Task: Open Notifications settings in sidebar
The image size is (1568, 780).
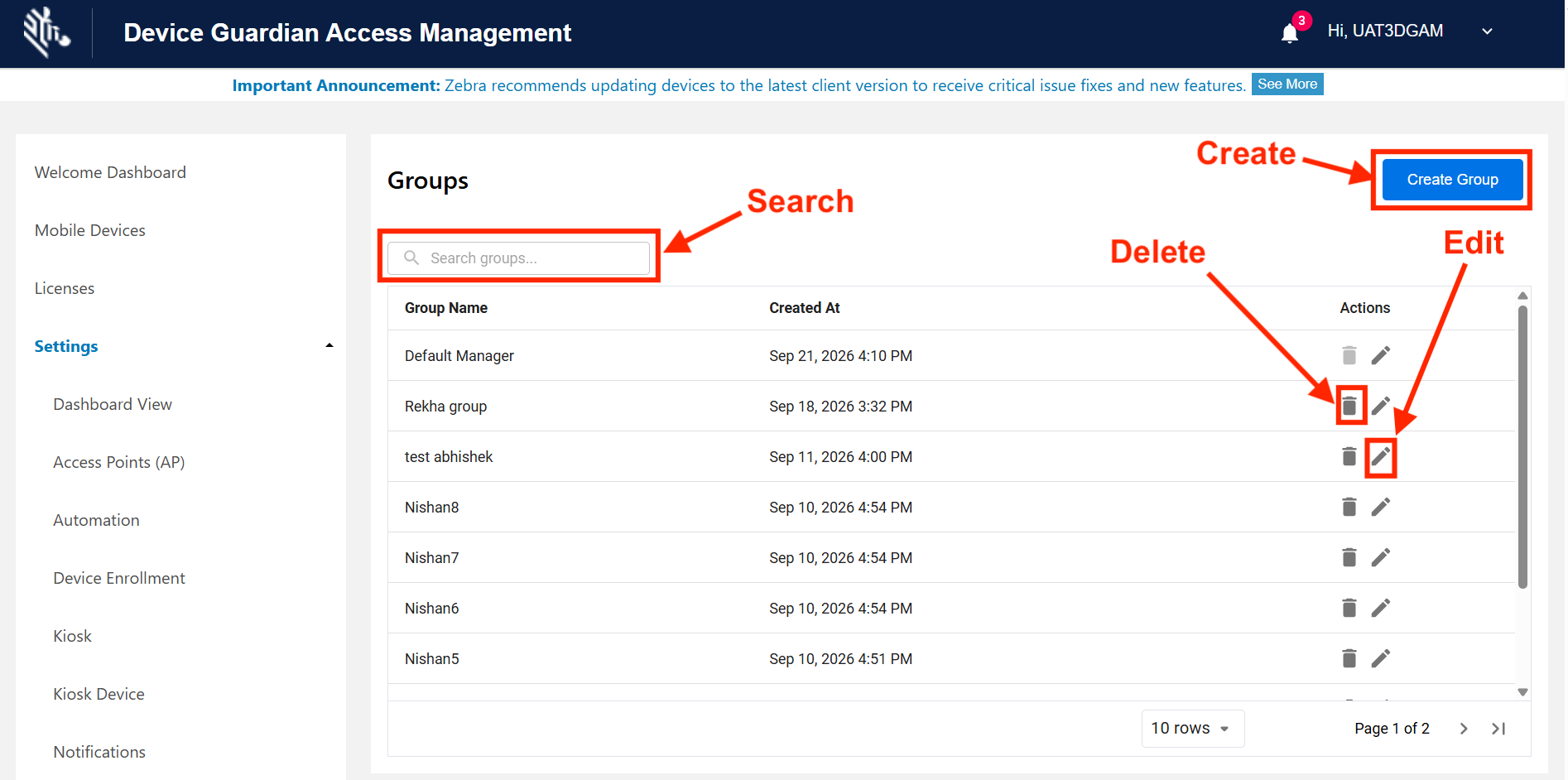Action: [x=99, y=752]
